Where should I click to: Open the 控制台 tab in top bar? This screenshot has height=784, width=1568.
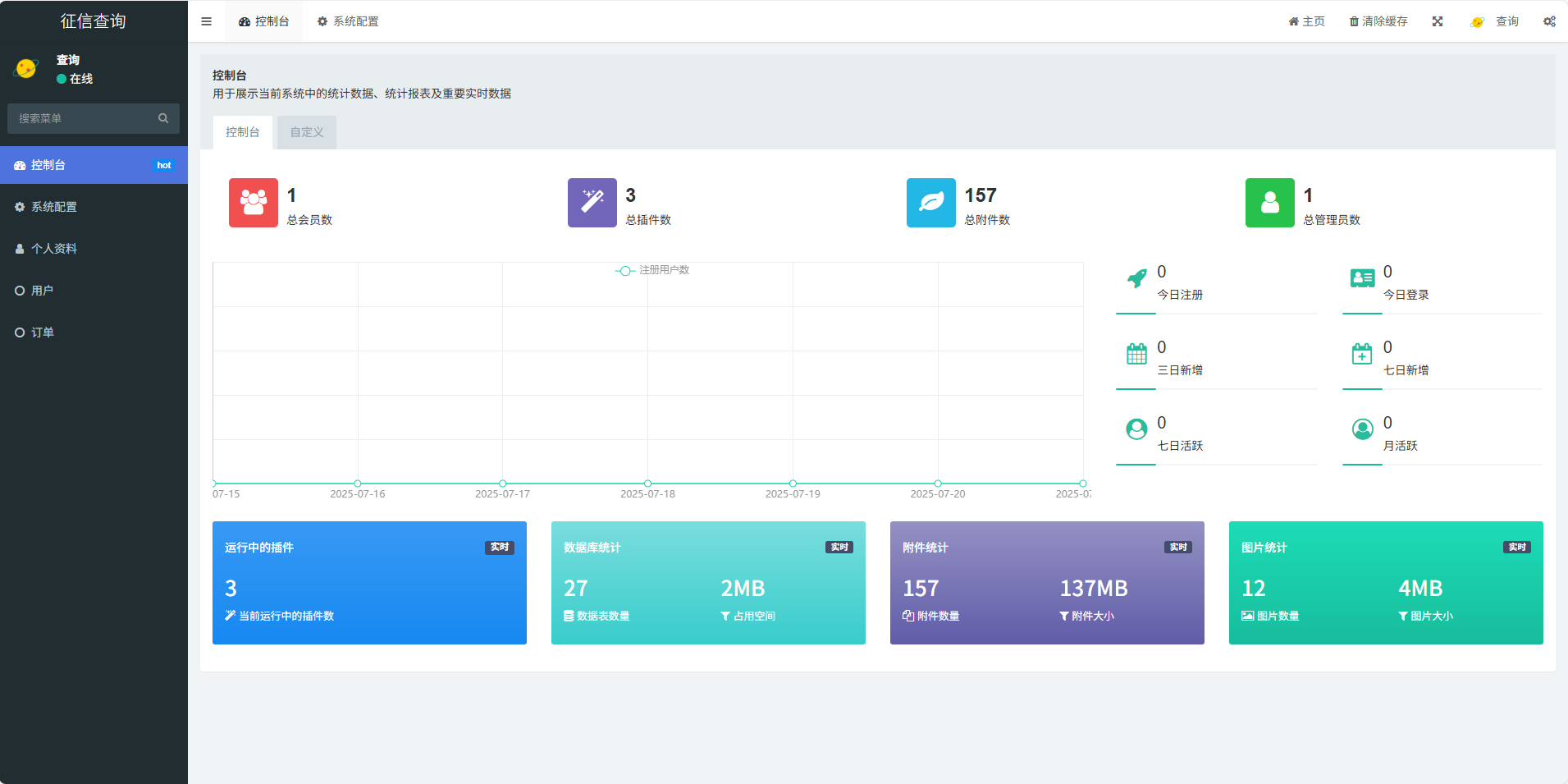[263, 21]
